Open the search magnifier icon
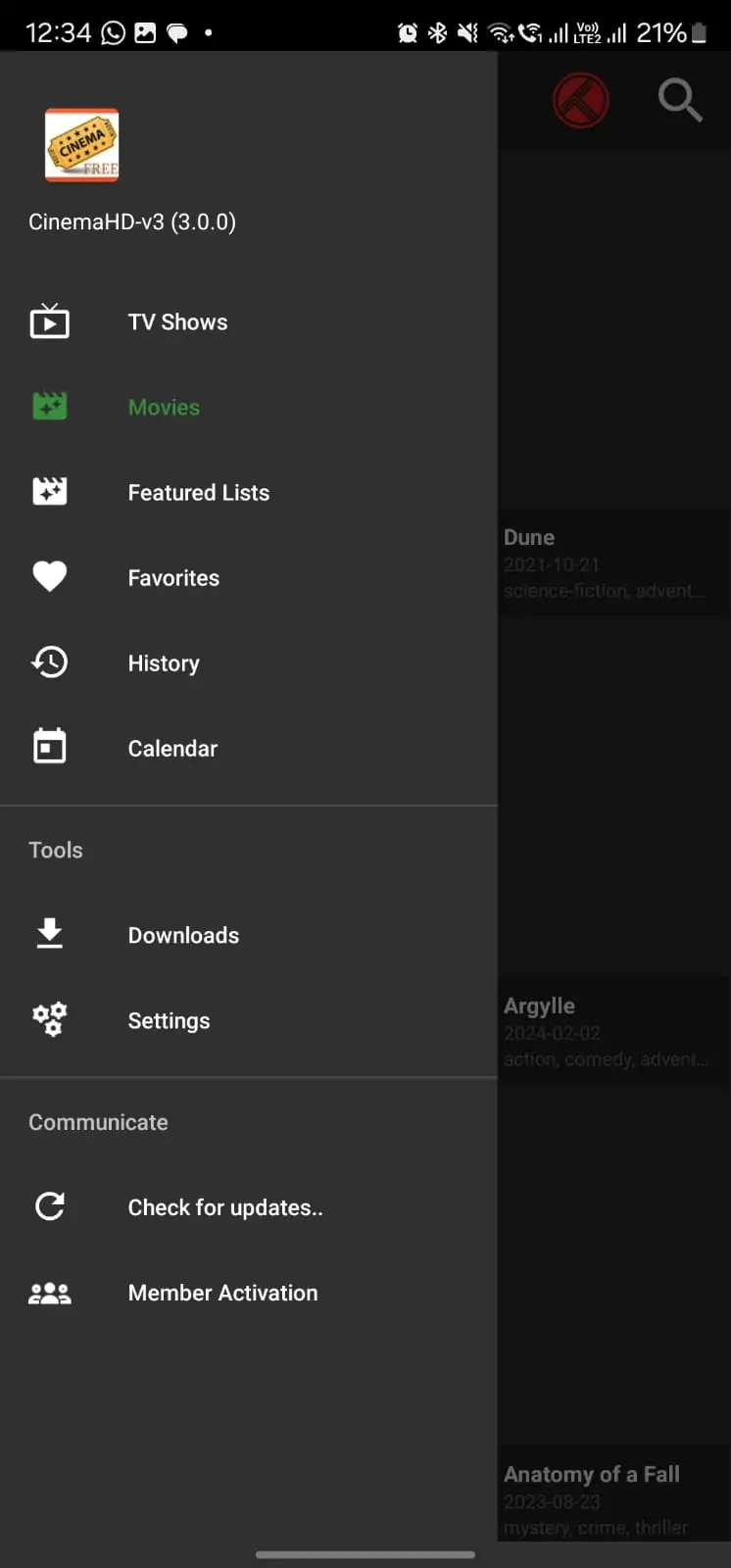731x1568 pixels. pyautogui.click(x=679, y=100)
